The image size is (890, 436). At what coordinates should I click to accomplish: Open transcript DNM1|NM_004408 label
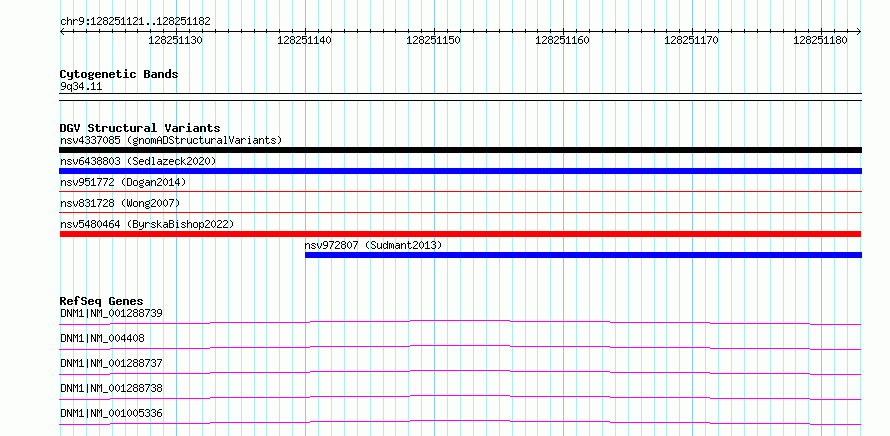(x=102, y=338)
